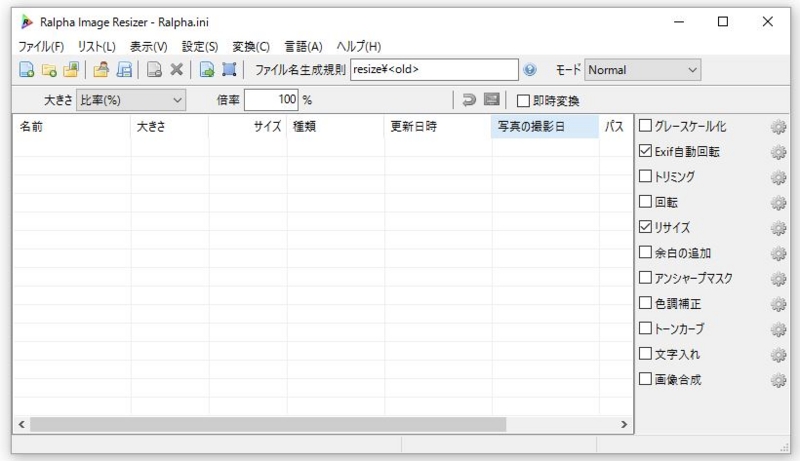Open アンシャープマスク gear settings

(778, 279)
